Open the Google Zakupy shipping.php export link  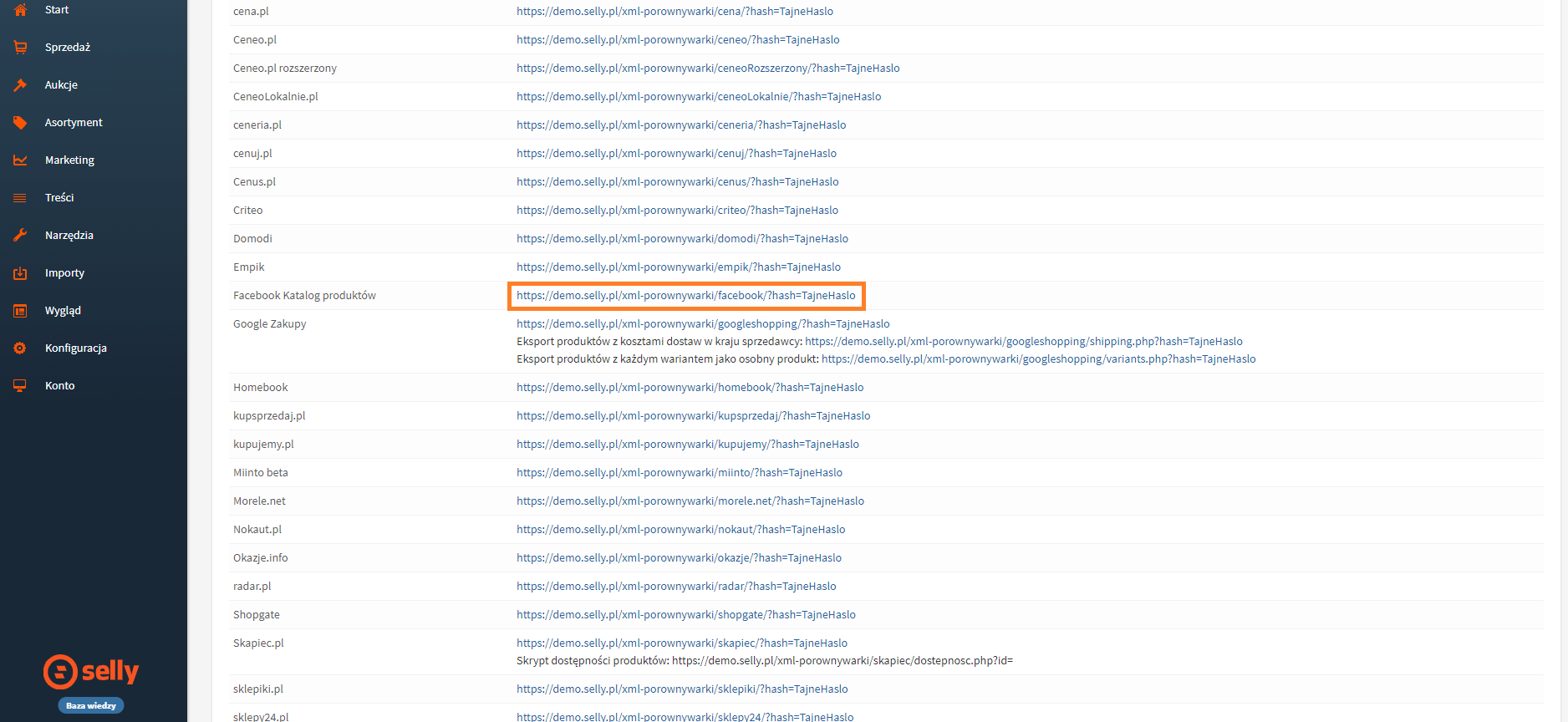click(1023, 342)
